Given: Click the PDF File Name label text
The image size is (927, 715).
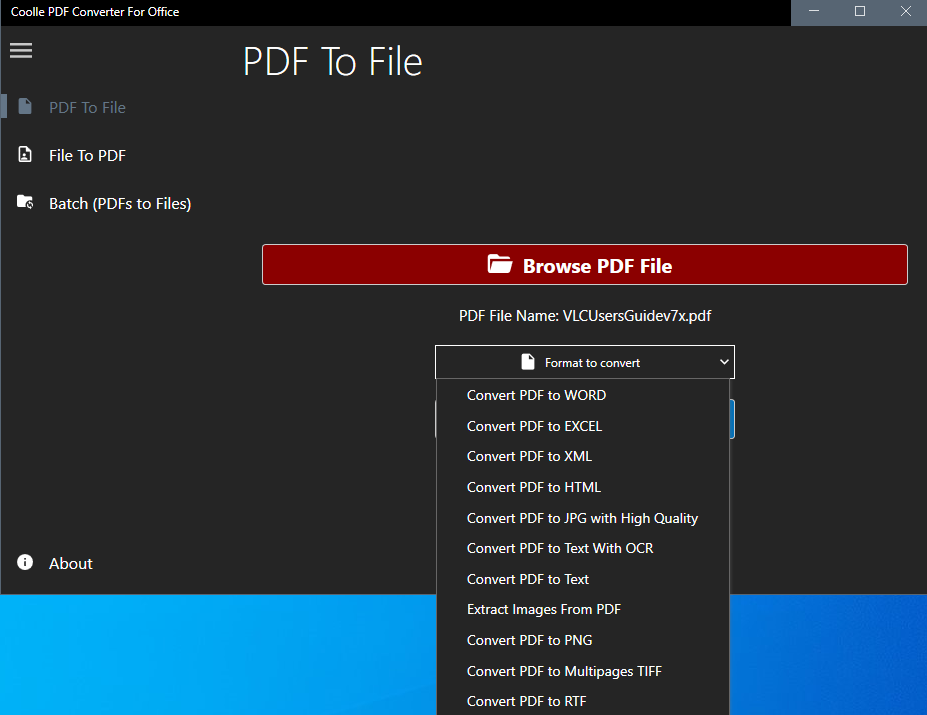Looking at the screenshot, I should click(x=585, y=316).
